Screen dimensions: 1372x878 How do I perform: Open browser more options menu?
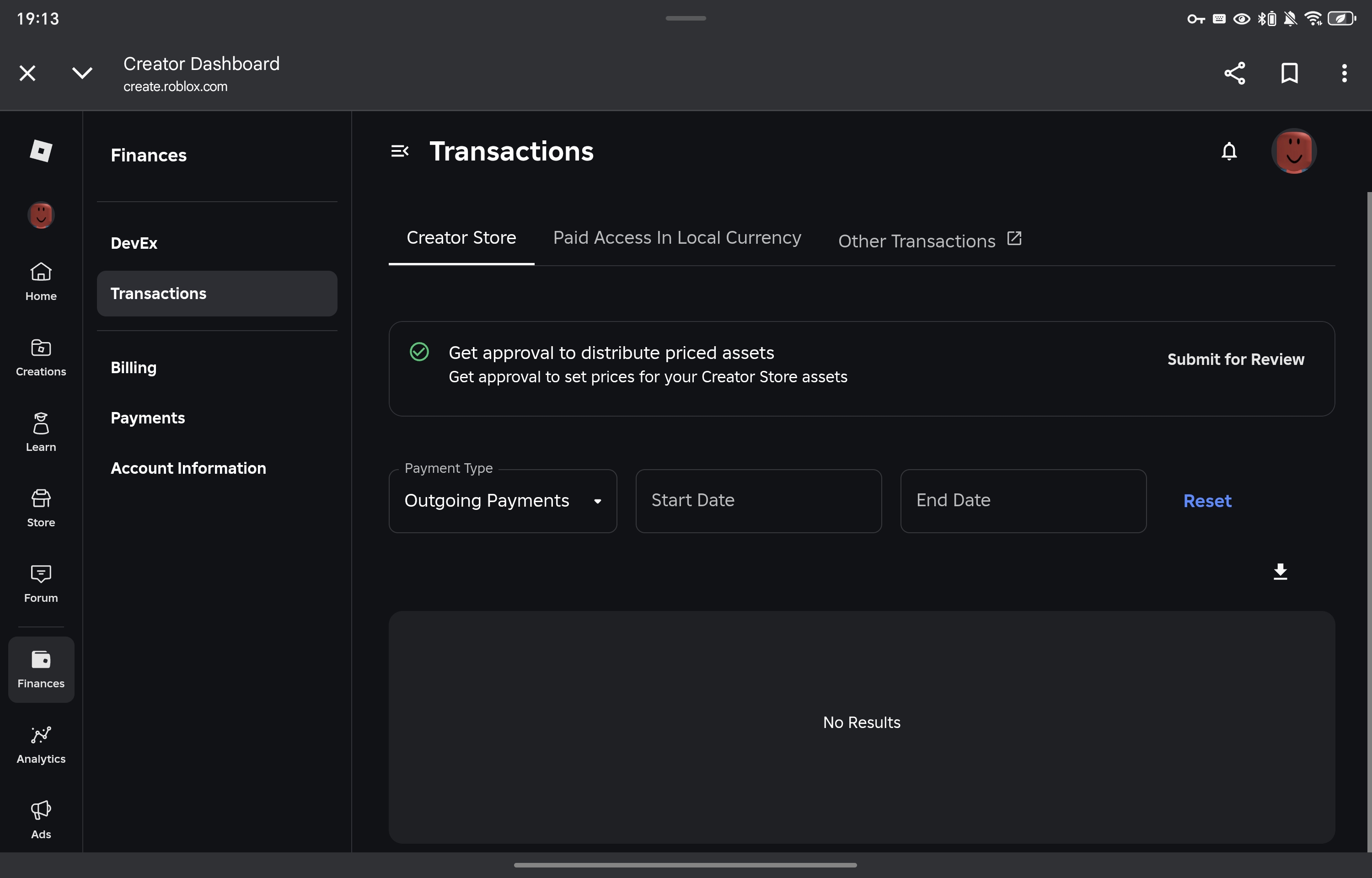point(1344,73)
